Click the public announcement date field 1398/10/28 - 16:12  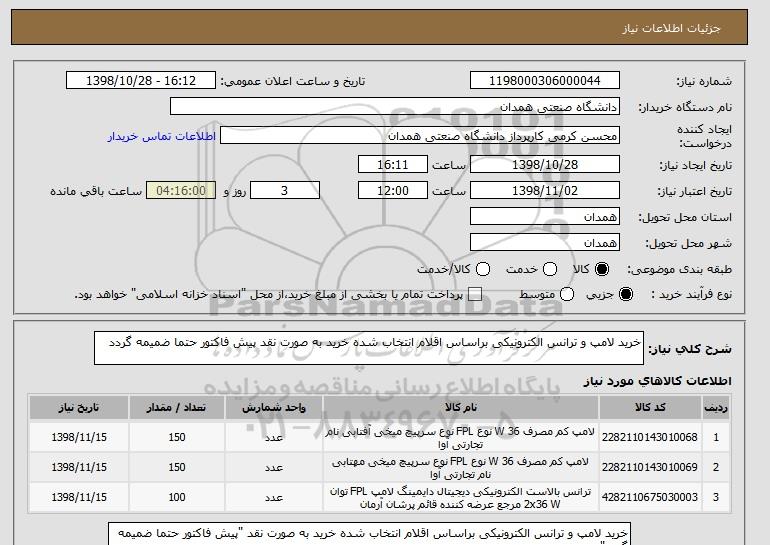pyautogui.click(x=141, y=81)
